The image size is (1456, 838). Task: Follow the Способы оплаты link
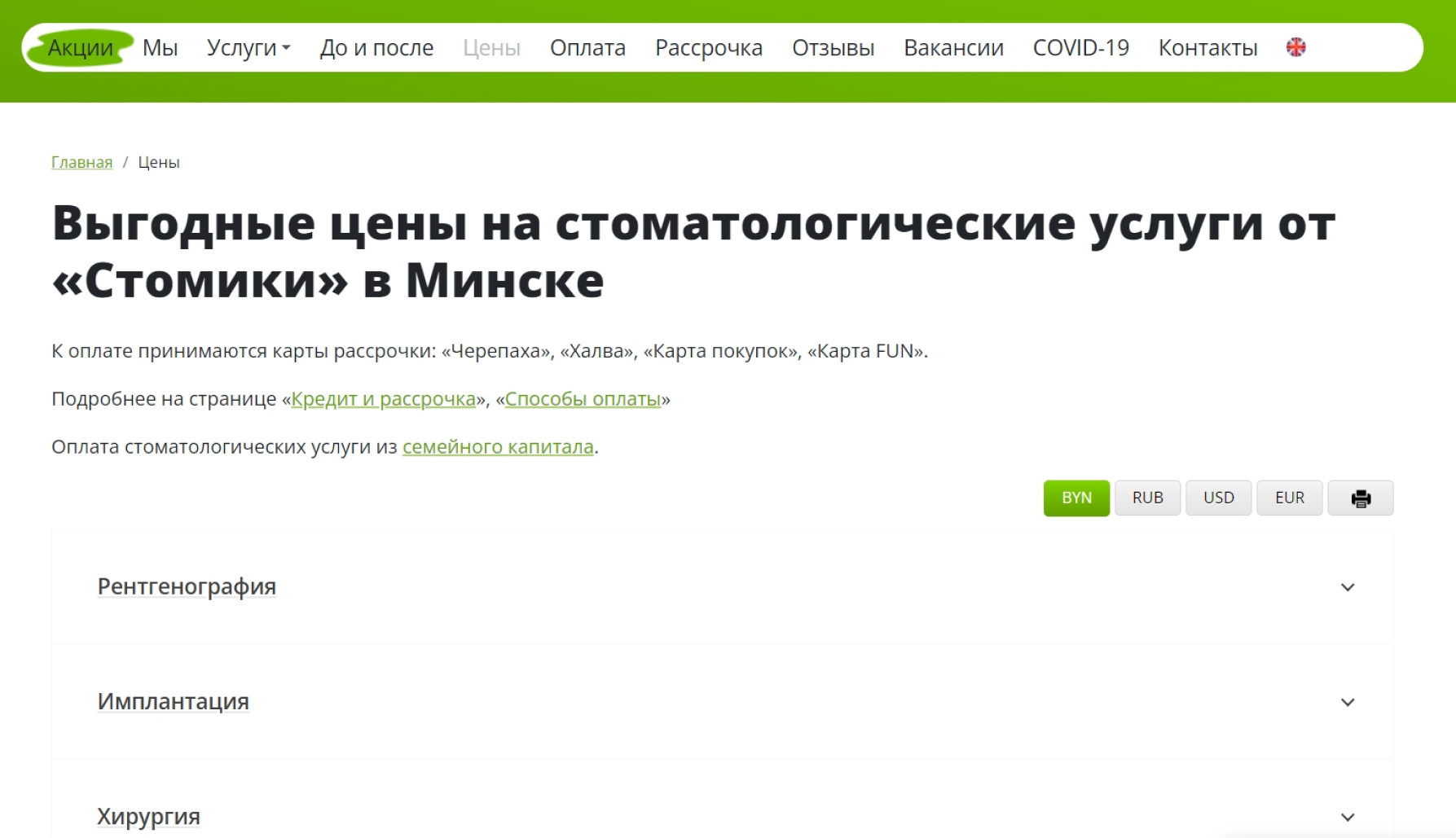tap(583, 399)
